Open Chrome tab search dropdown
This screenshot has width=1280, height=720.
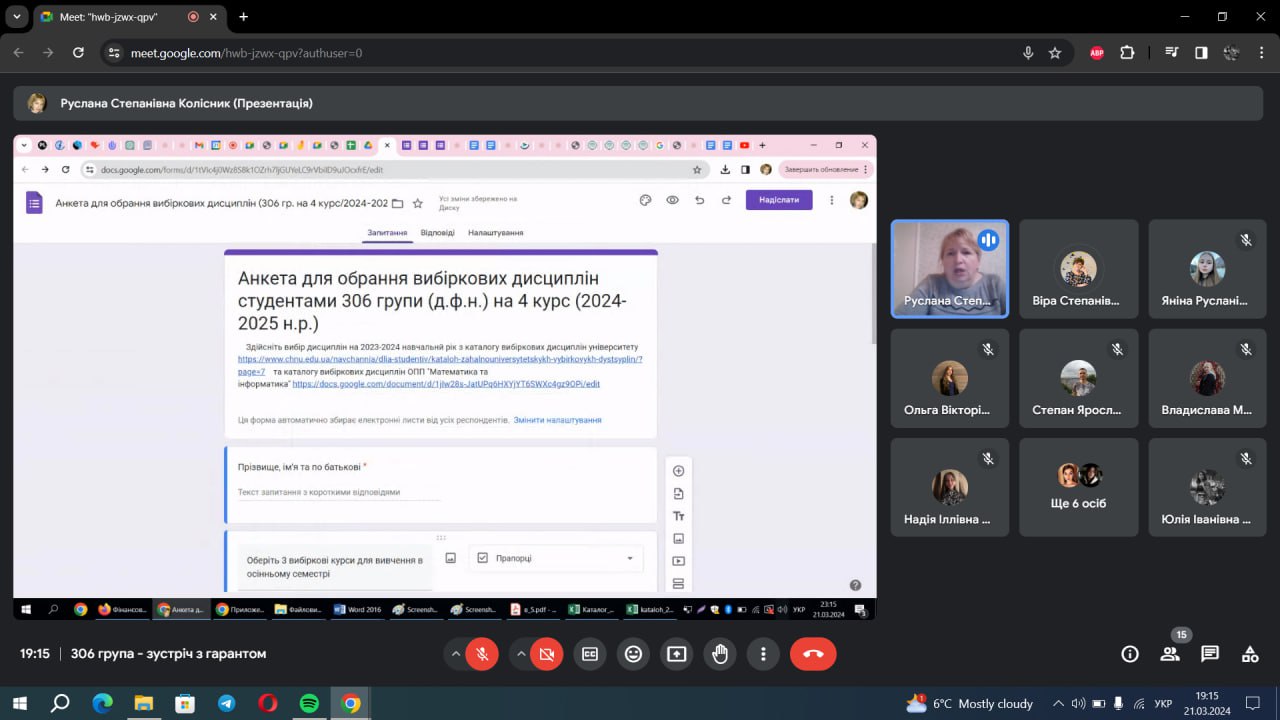coord(17,17)
